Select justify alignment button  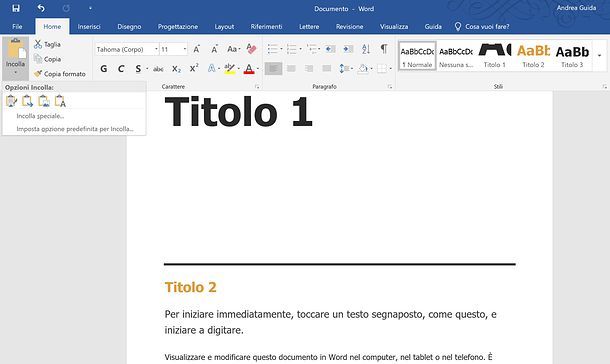tap(327, 69)
